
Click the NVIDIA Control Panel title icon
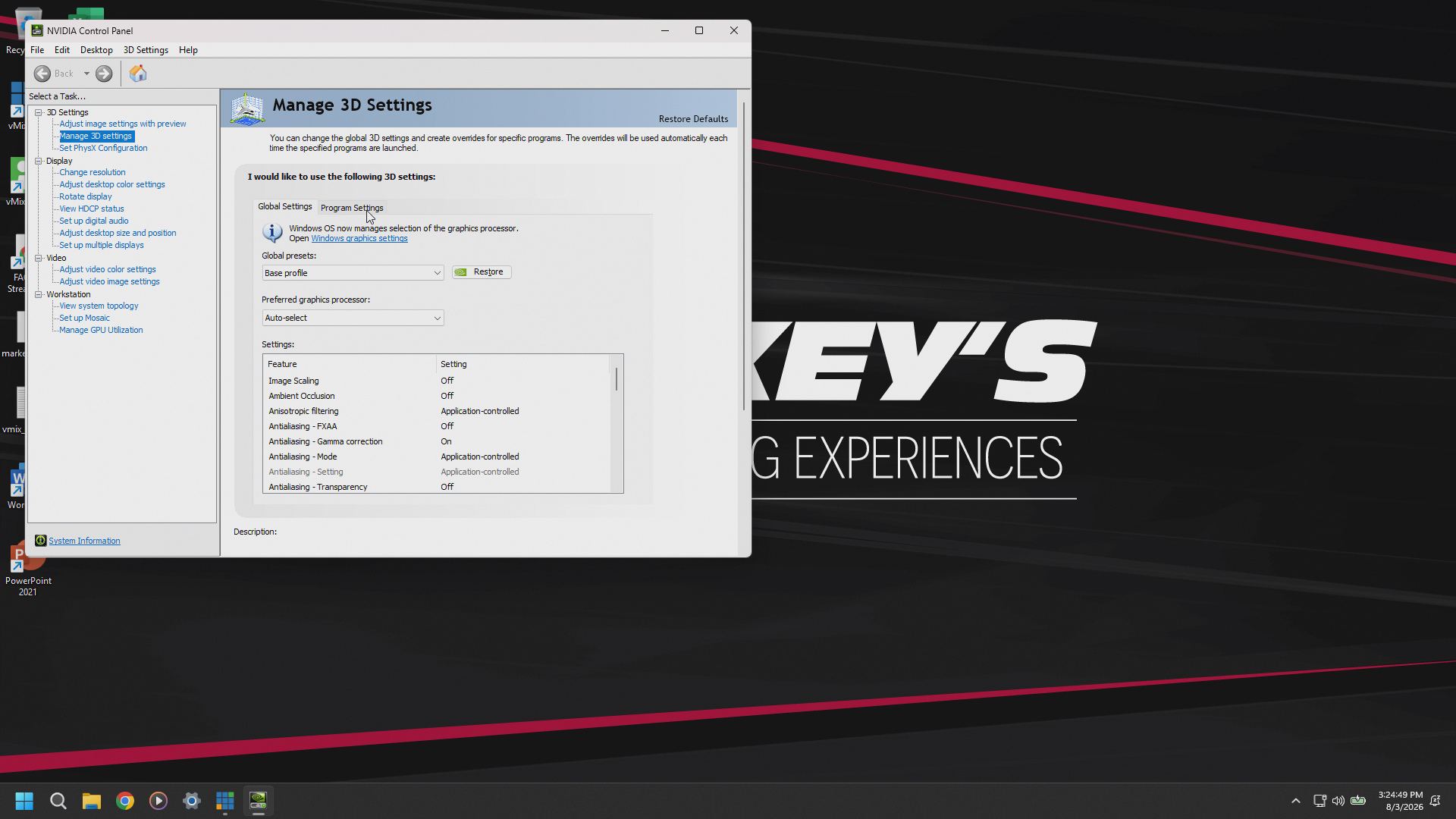pyautogui.click(x=37, y=30)
